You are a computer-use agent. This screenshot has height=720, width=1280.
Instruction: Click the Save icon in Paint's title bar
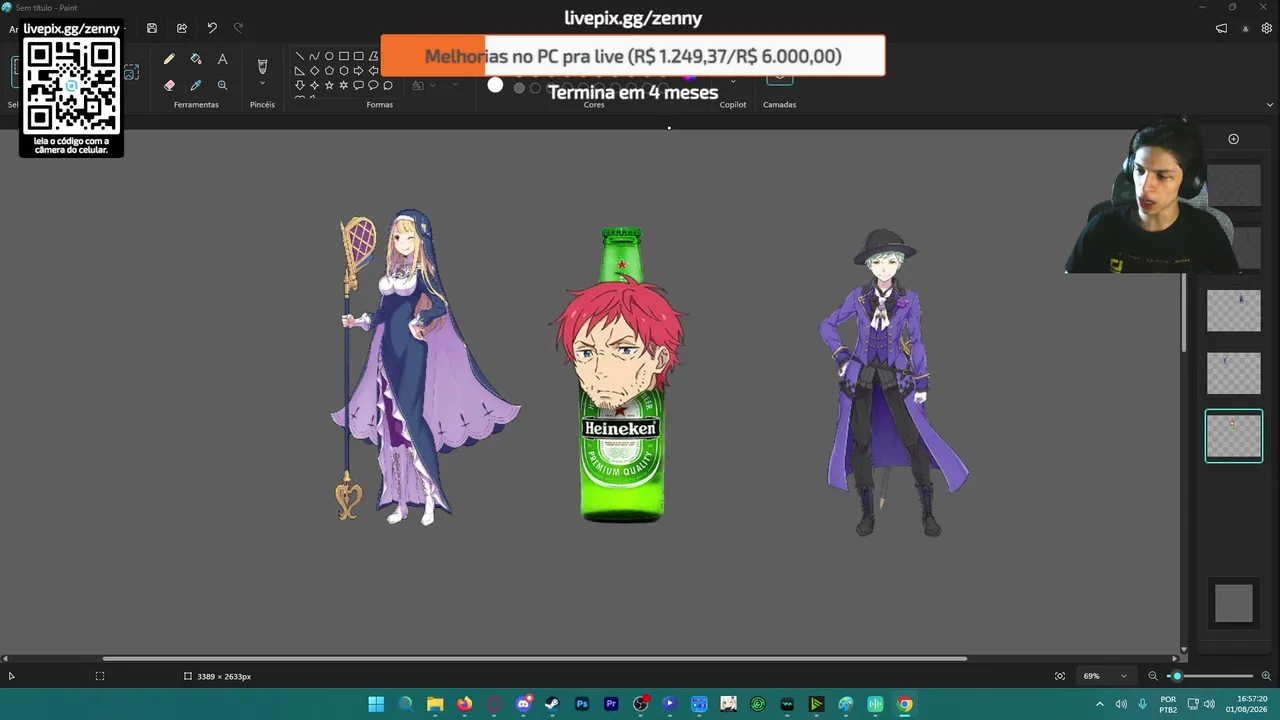click(x=152, y=28)
